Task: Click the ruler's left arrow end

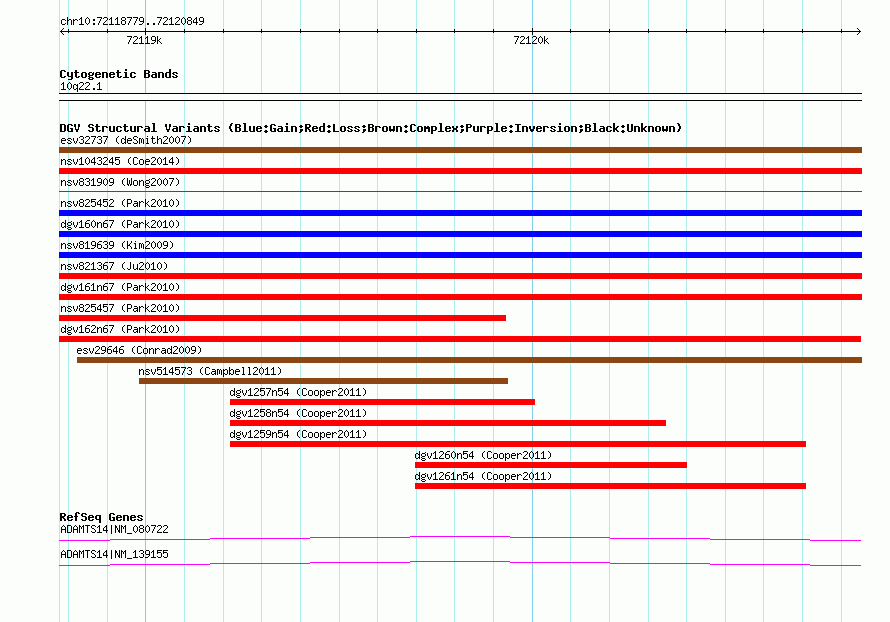Action: 64,31
